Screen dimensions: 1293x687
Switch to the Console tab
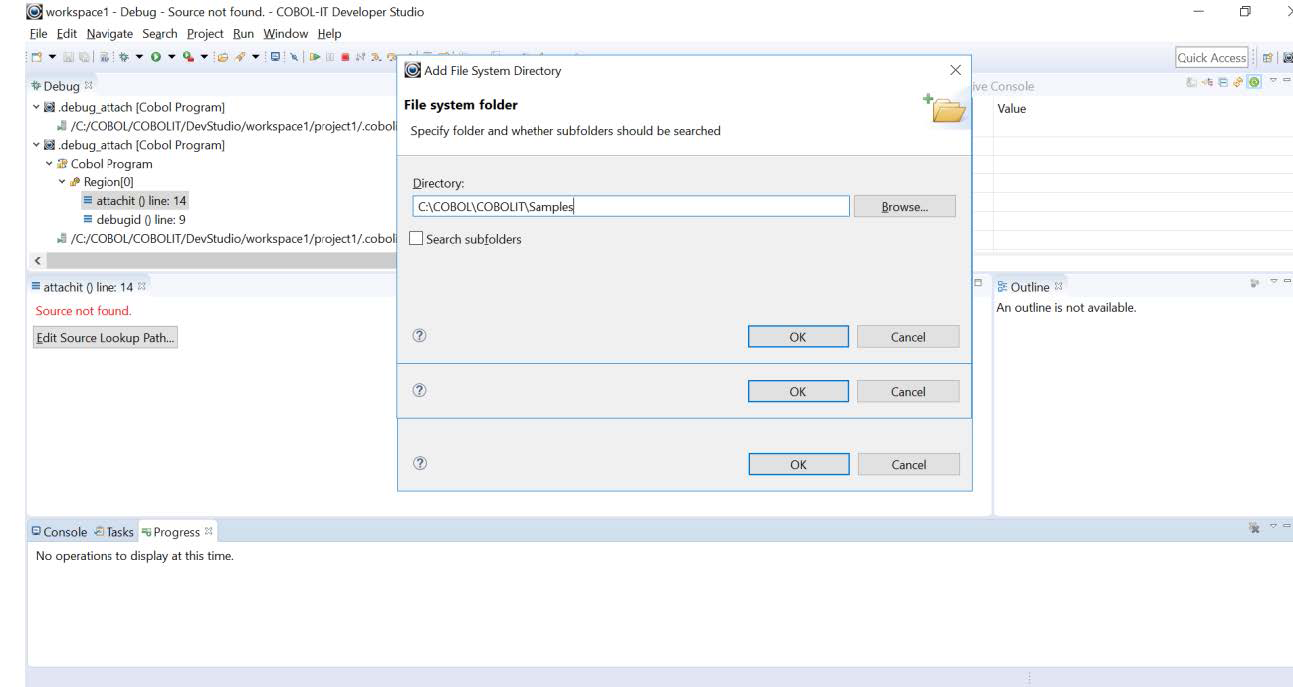point(59,532)
